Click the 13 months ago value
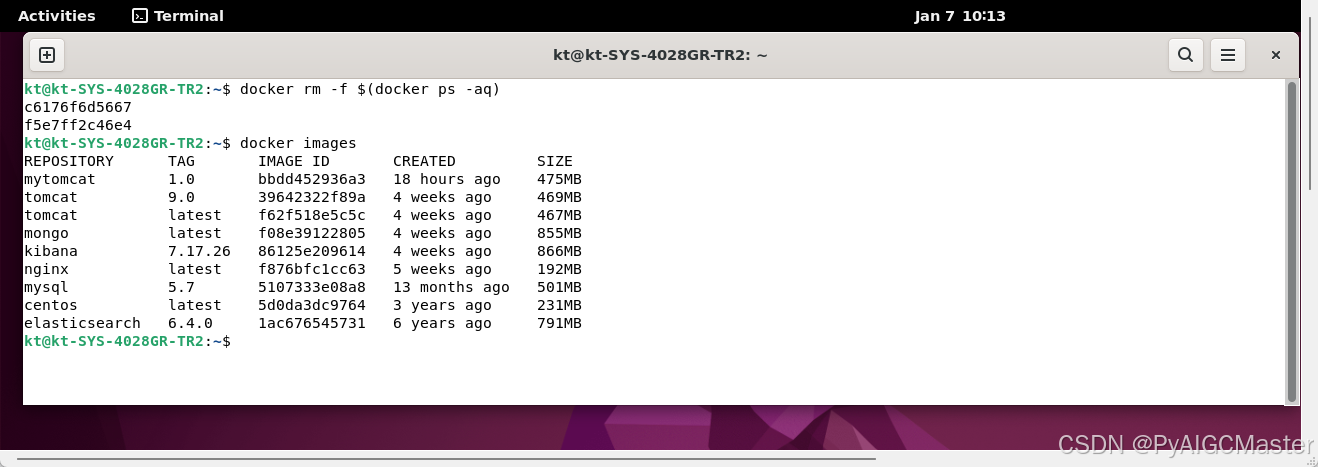The image size is (1318, 467). pyautogui.click(x=451, y=287)
